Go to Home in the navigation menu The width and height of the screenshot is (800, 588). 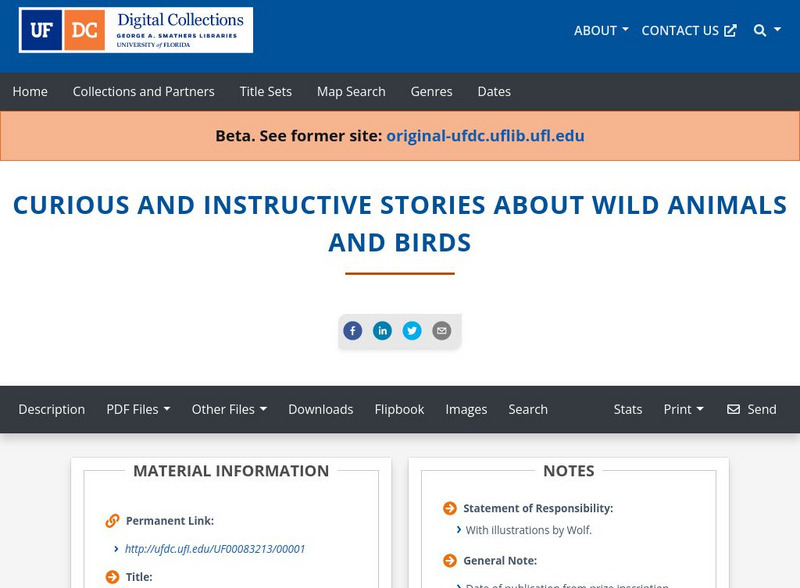pos(30,92)
